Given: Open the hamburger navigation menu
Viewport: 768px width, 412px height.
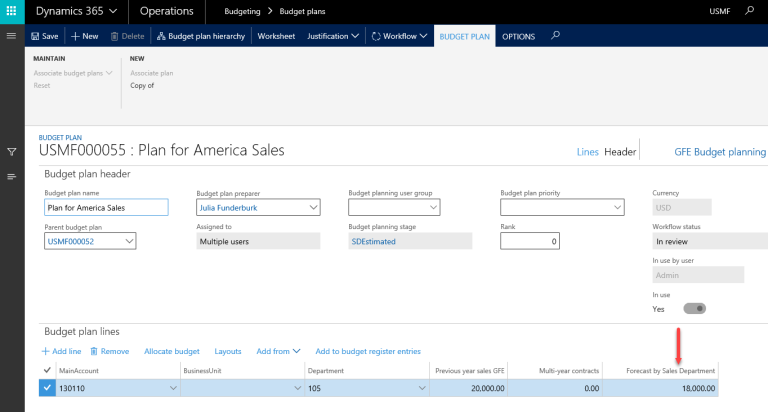Looking at the screenshot, I should 11,36.
